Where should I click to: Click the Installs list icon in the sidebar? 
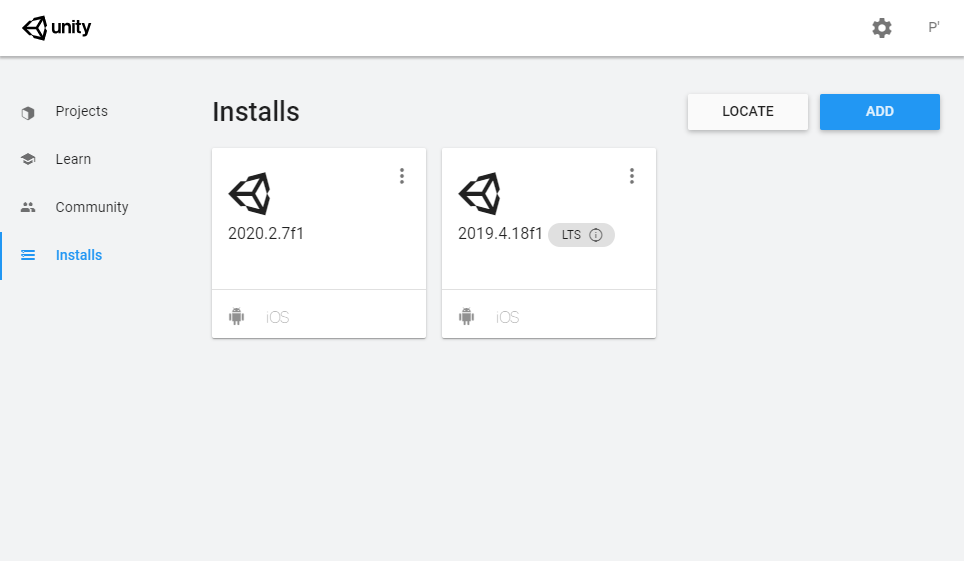28,255
